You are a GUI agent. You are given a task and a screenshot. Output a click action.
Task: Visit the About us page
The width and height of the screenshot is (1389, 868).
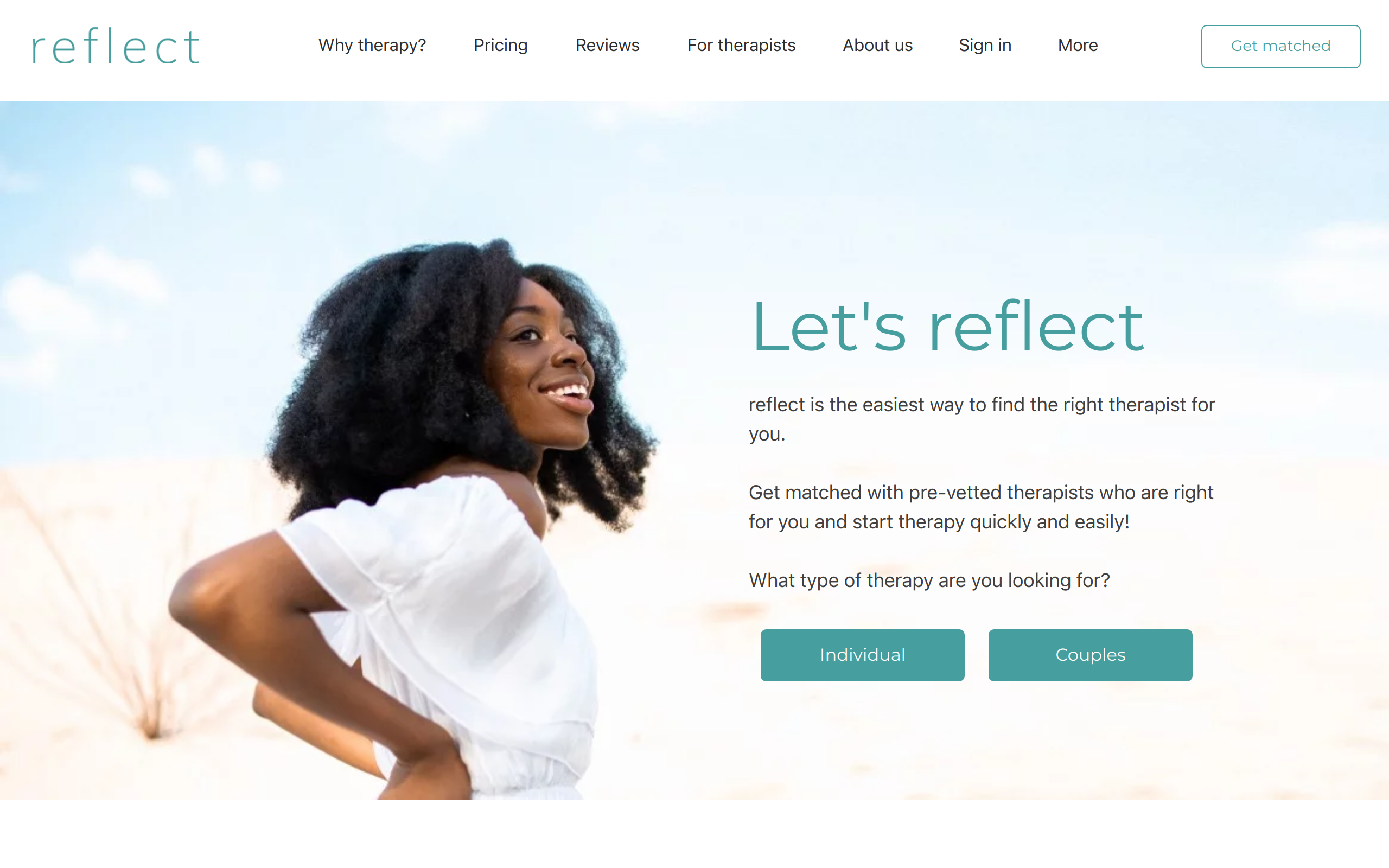877,46
